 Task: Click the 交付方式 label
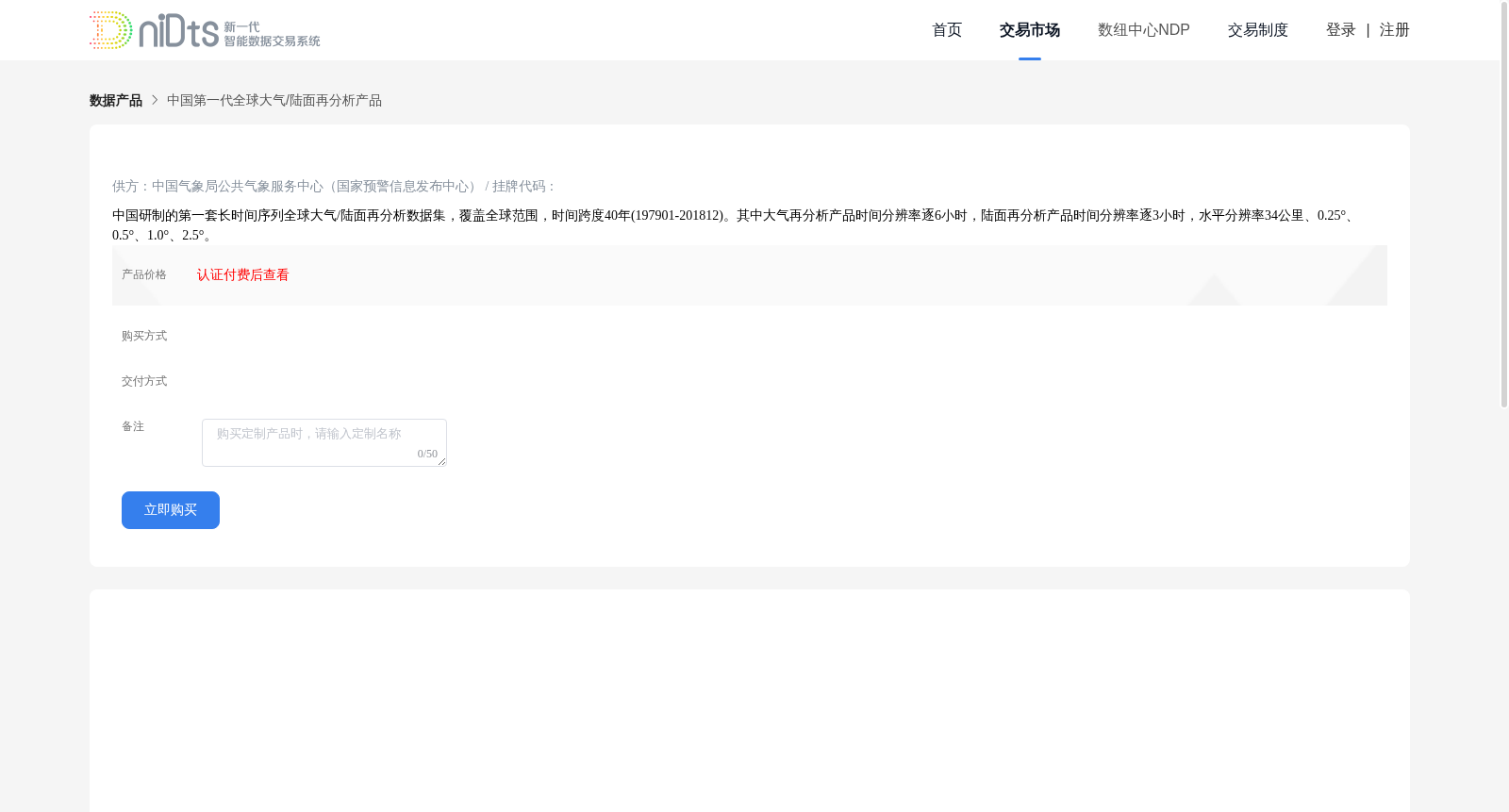point(144,381)
